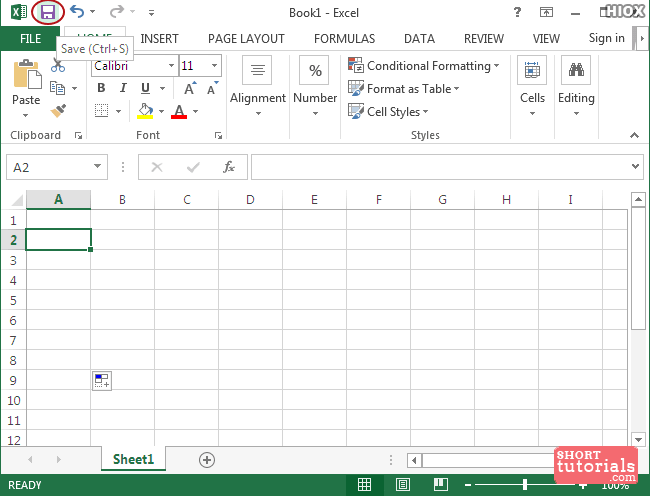Click the Cancel X in formula bar

157,167
